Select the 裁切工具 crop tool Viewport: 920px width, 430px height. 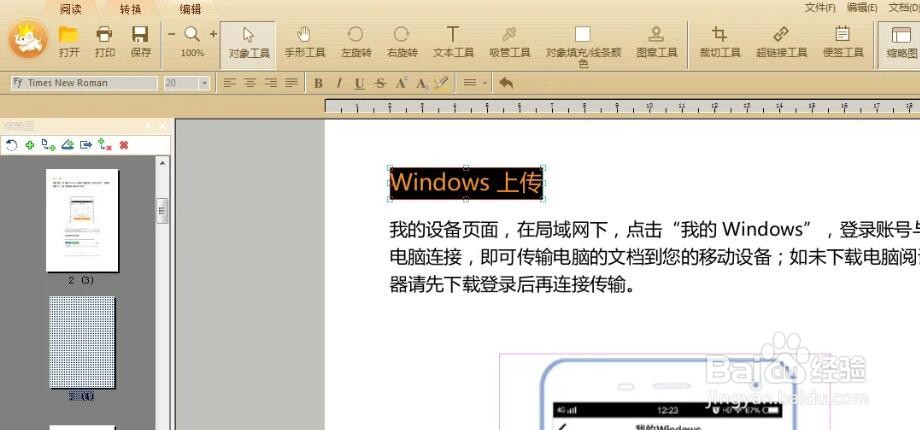[x=719, y=41]
